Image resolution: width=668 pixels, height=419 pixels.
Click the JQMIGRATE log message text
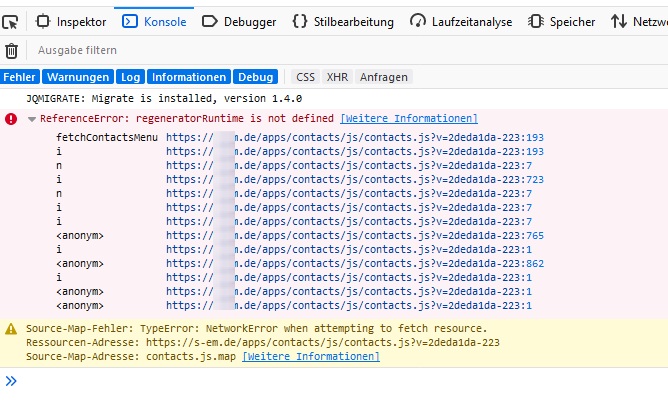164,98
